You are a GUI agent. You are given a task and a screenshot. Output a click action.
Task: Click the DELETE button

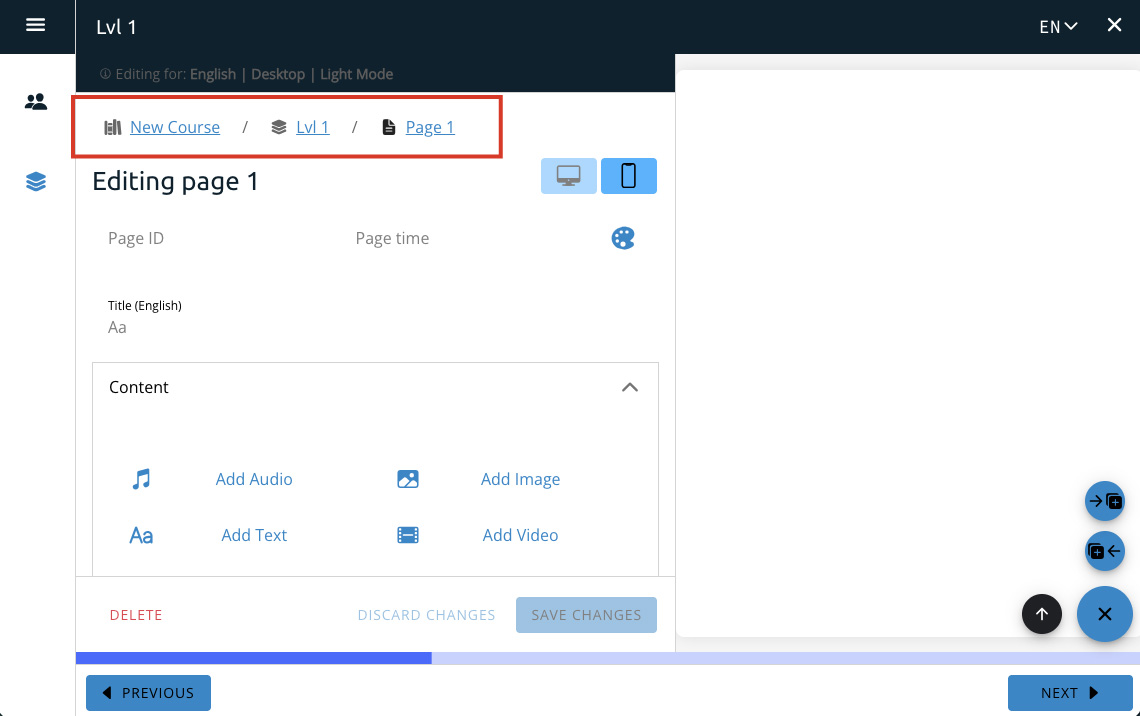(136, 615)
